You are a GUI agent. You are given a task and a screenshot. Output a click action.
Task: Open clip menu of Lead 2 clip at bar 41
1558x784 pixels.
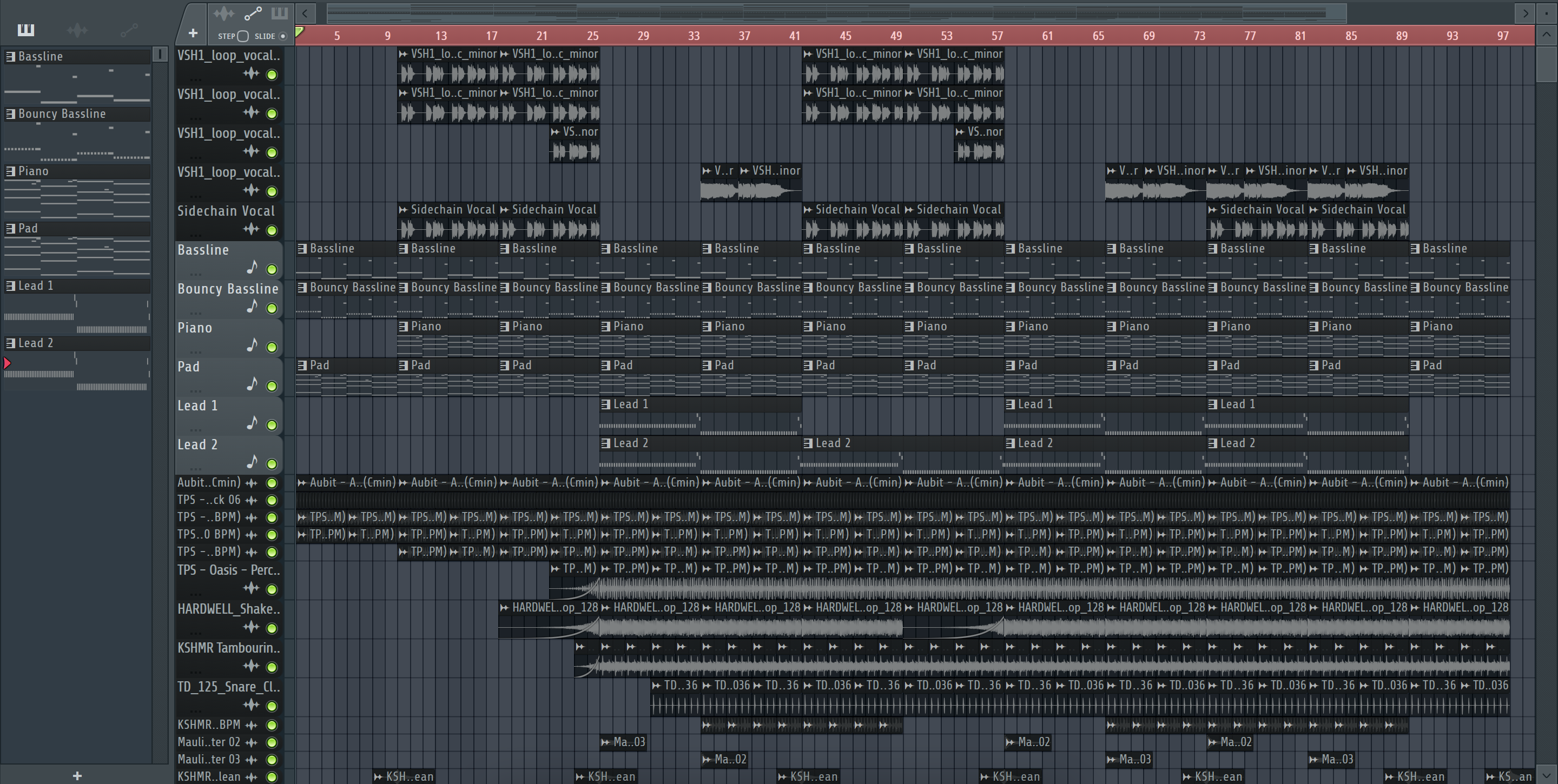tap(808, 443)
